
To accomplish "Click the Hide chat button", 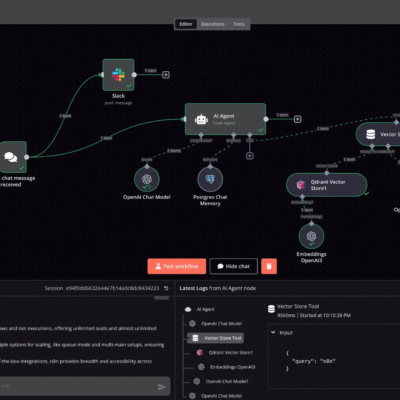I will coord(234,266).
